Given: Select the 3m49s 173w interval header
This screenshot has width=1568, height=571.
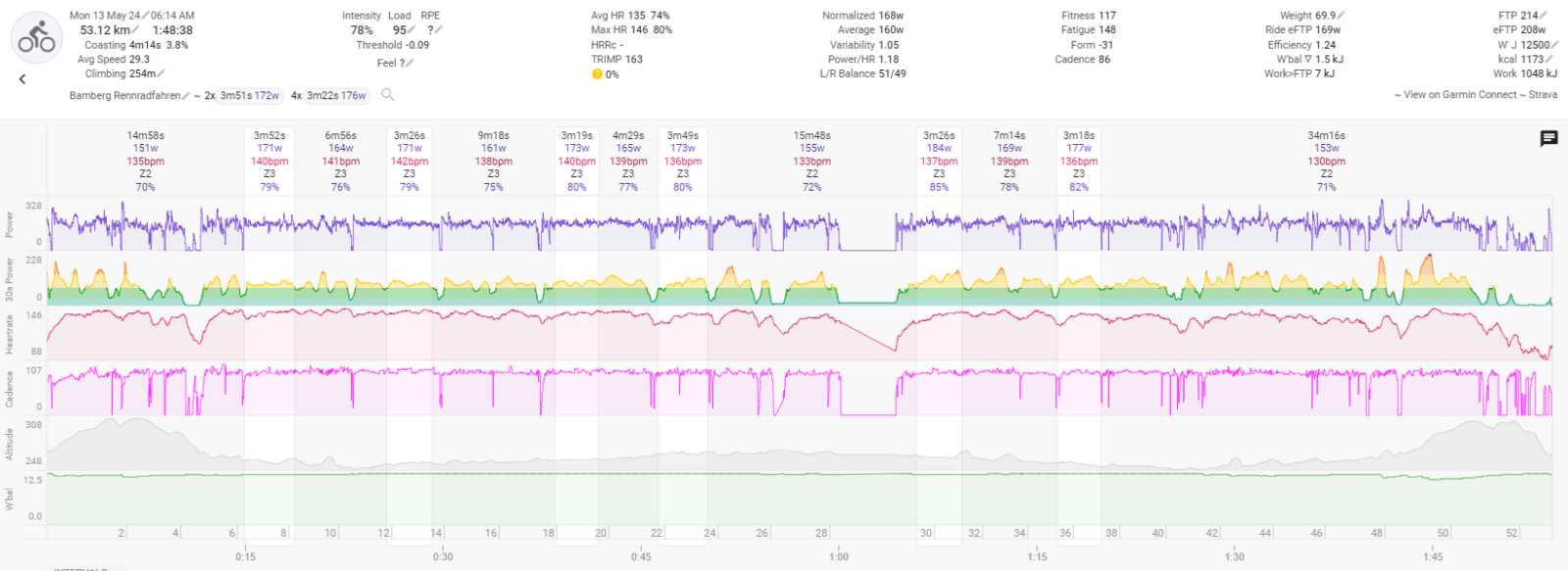Looking at the screenshot, I should 683,161.
